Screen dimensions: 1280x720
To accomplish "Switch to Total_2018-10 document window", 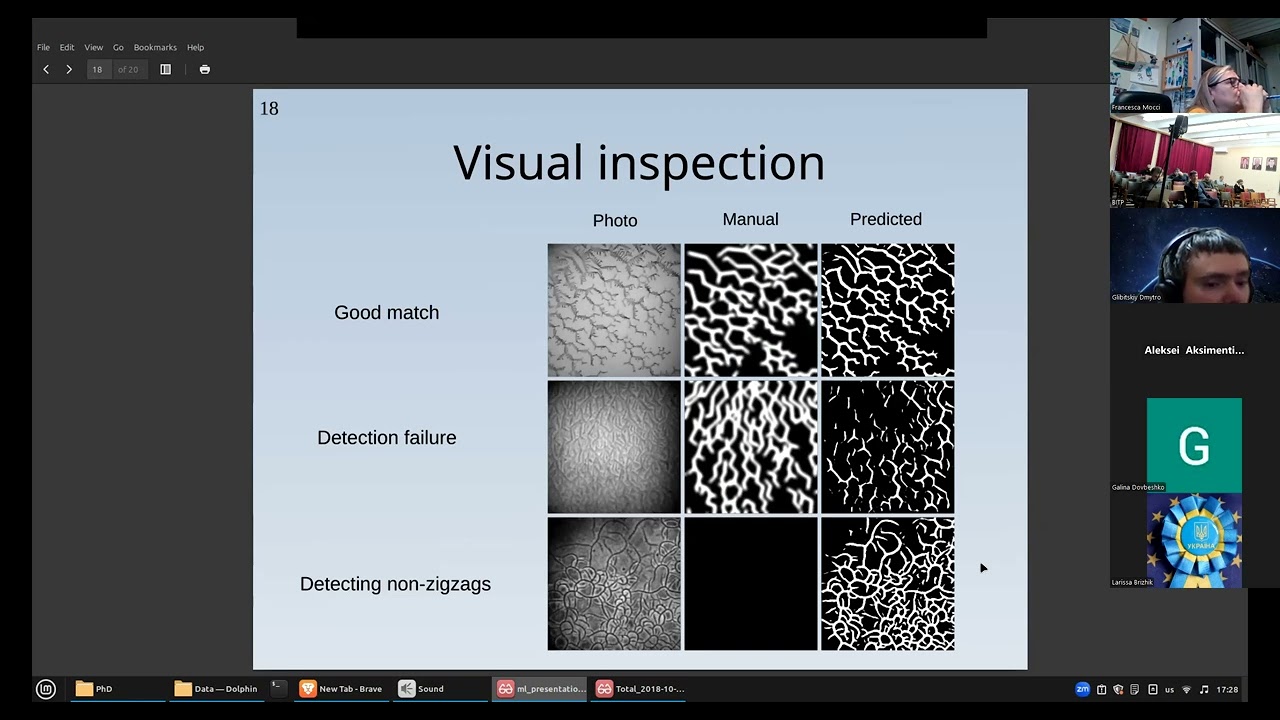I will pyautogui.click(x=640, y=689).
